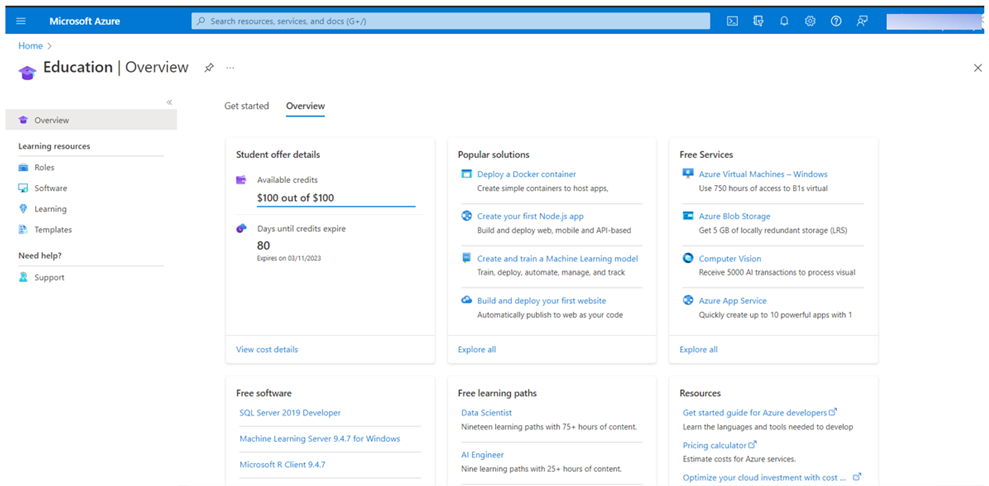Select the Overview tab
The width and height of the screenshot is (989, 486).
pyautogui.click(x=305, y=106)
